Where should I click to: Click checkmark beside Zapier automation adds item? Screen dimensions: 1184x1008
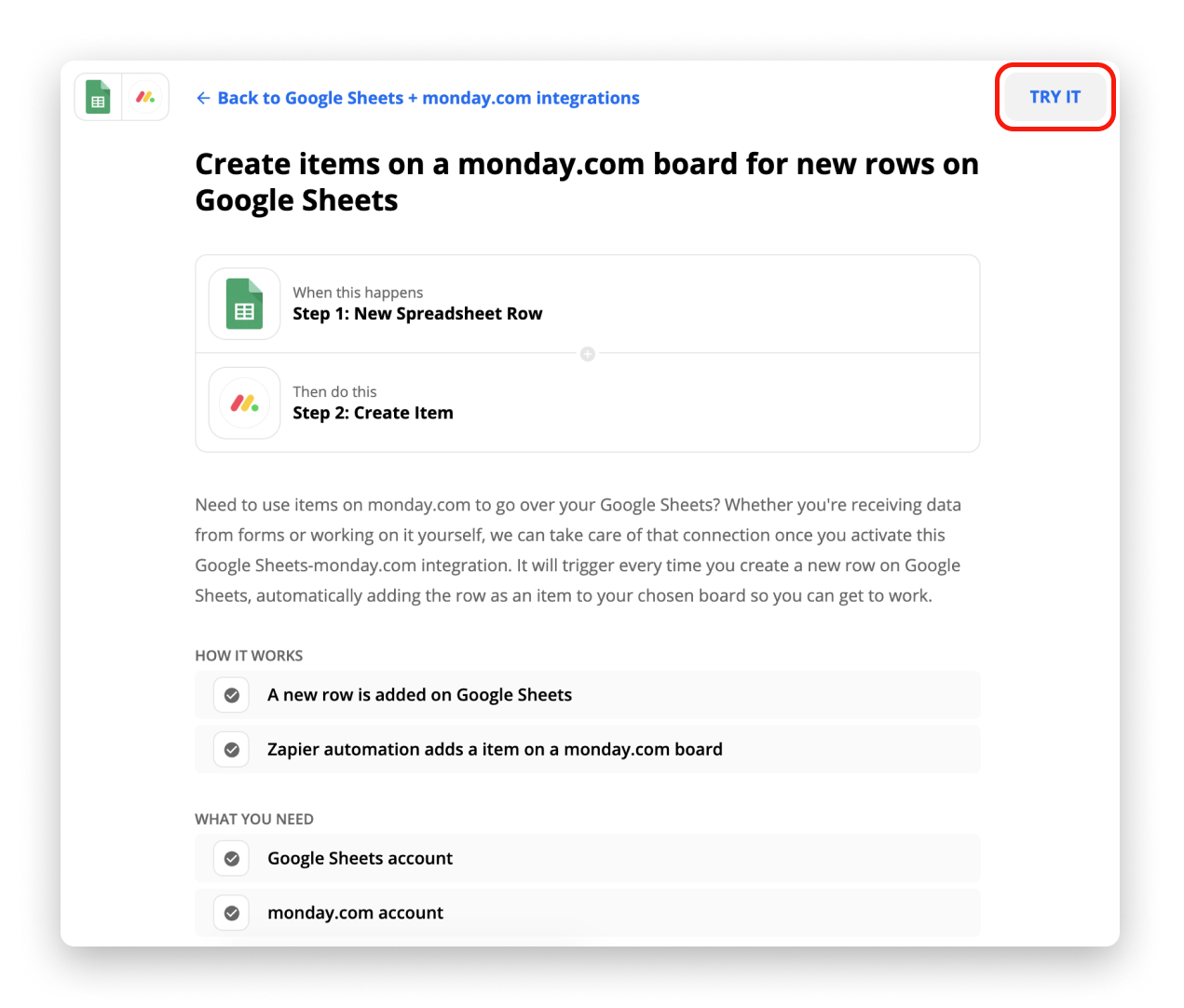tap(232, 750)
